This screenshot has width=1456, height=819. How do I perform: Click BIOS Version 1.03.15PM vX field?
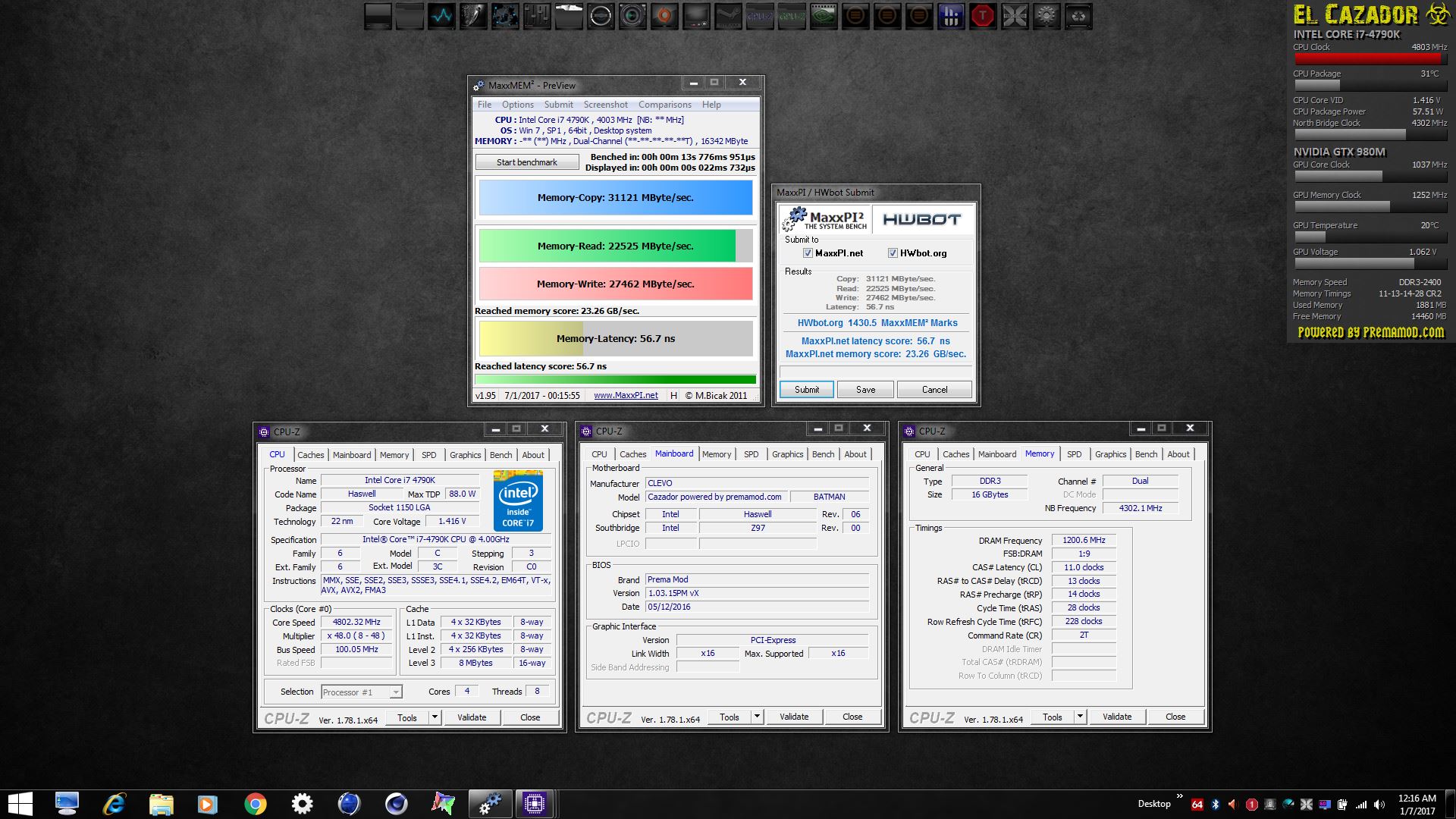(757, 593)
